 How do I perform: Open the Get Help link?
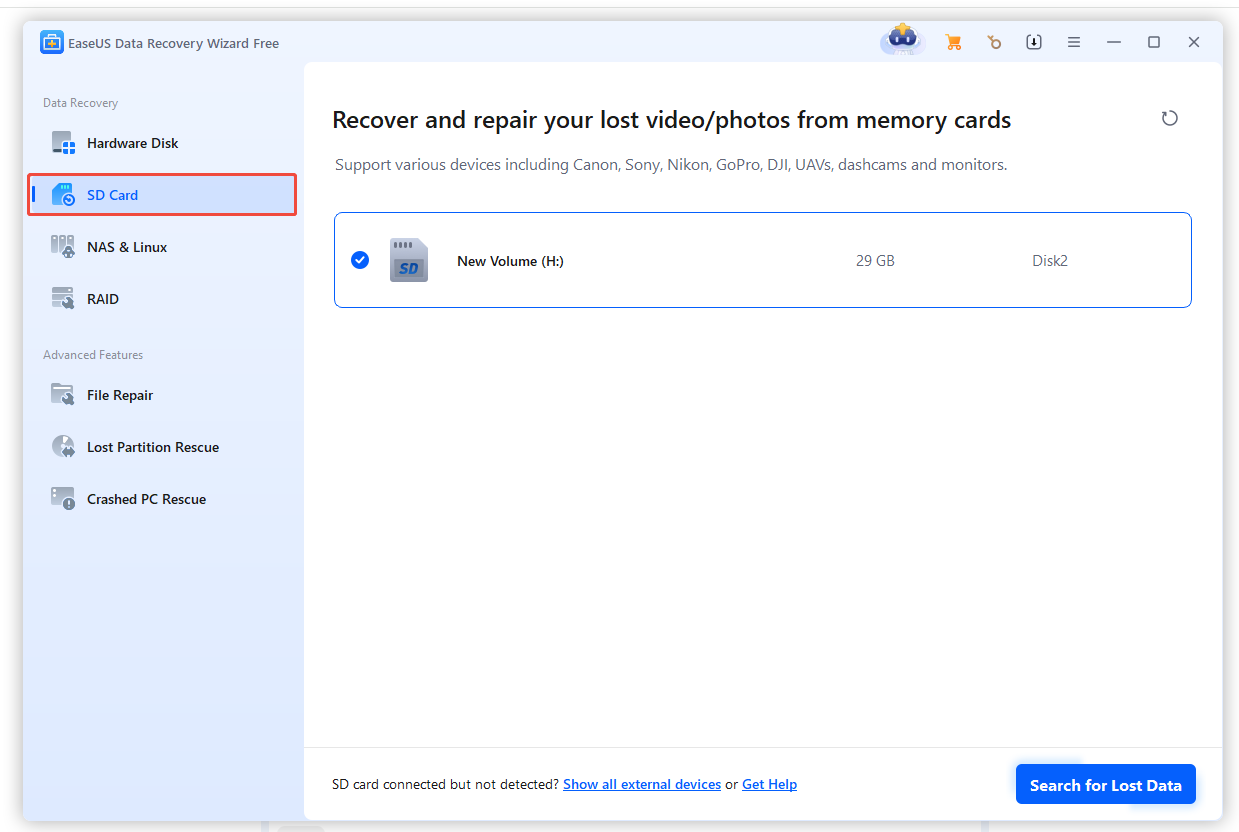(x=769, y=784)
